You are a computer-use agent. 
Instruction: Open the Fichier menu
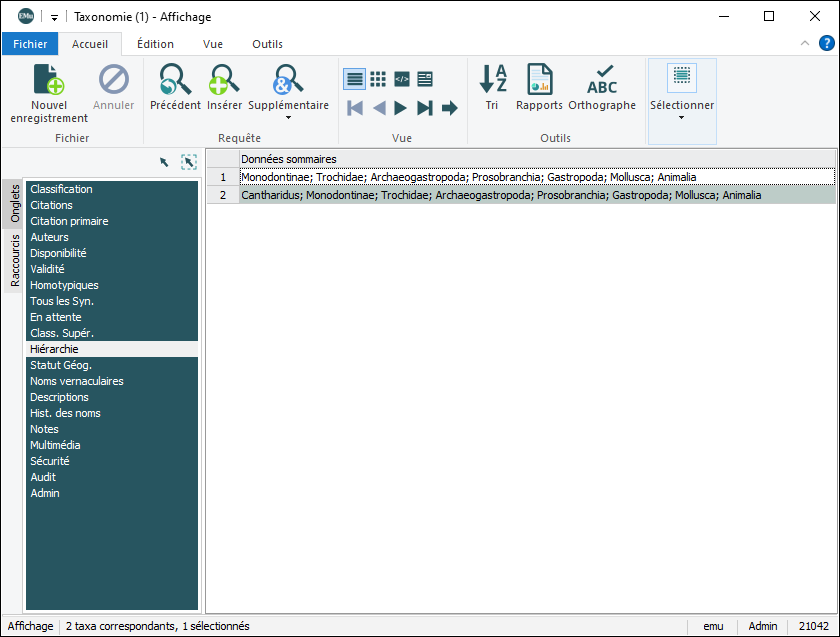[30, 44]
